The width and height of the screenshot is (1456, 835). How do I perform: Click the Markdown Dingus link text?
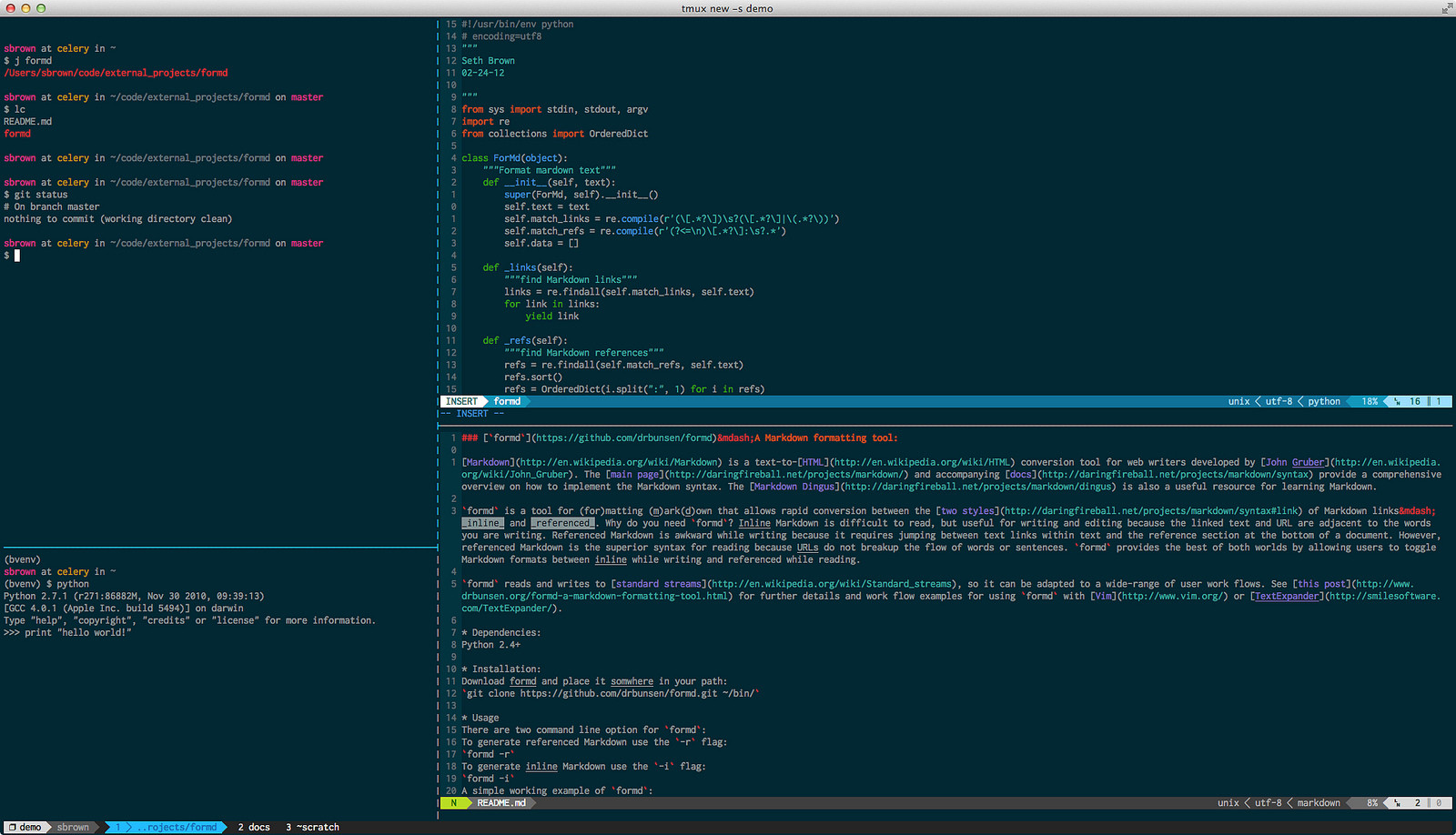coord(794,487)
